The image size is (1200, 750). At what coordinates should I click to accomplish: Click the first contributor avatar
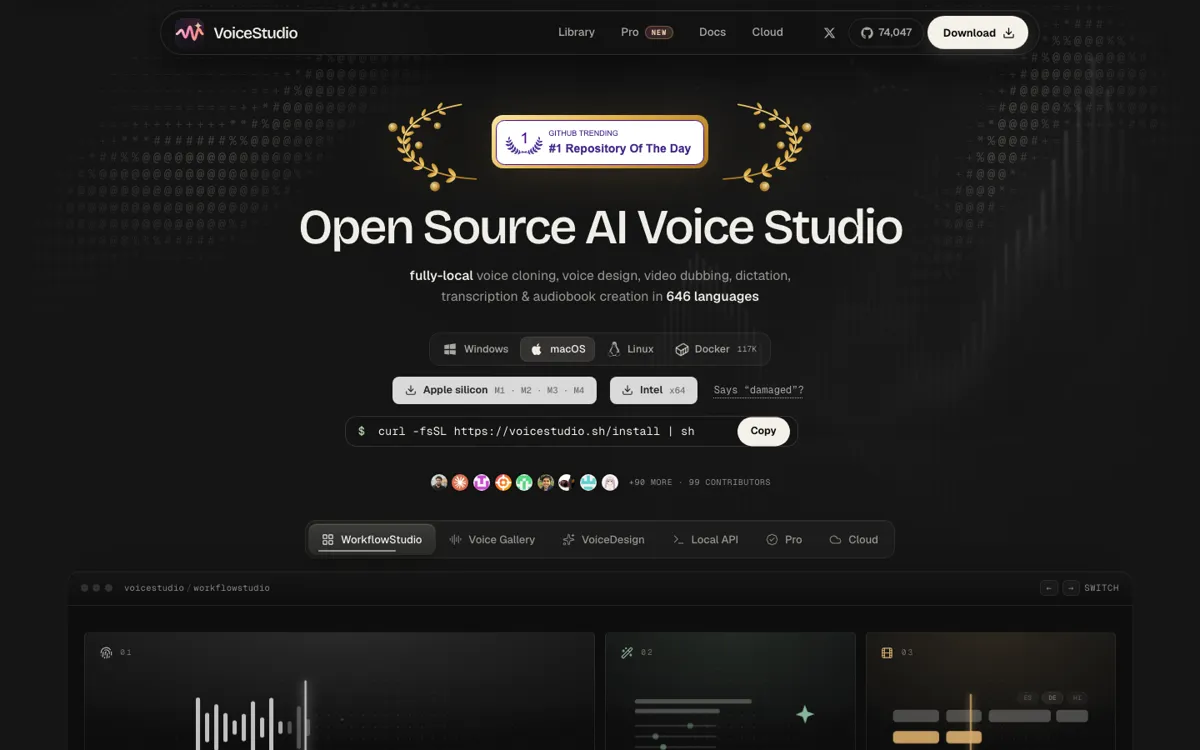point(439,482)
